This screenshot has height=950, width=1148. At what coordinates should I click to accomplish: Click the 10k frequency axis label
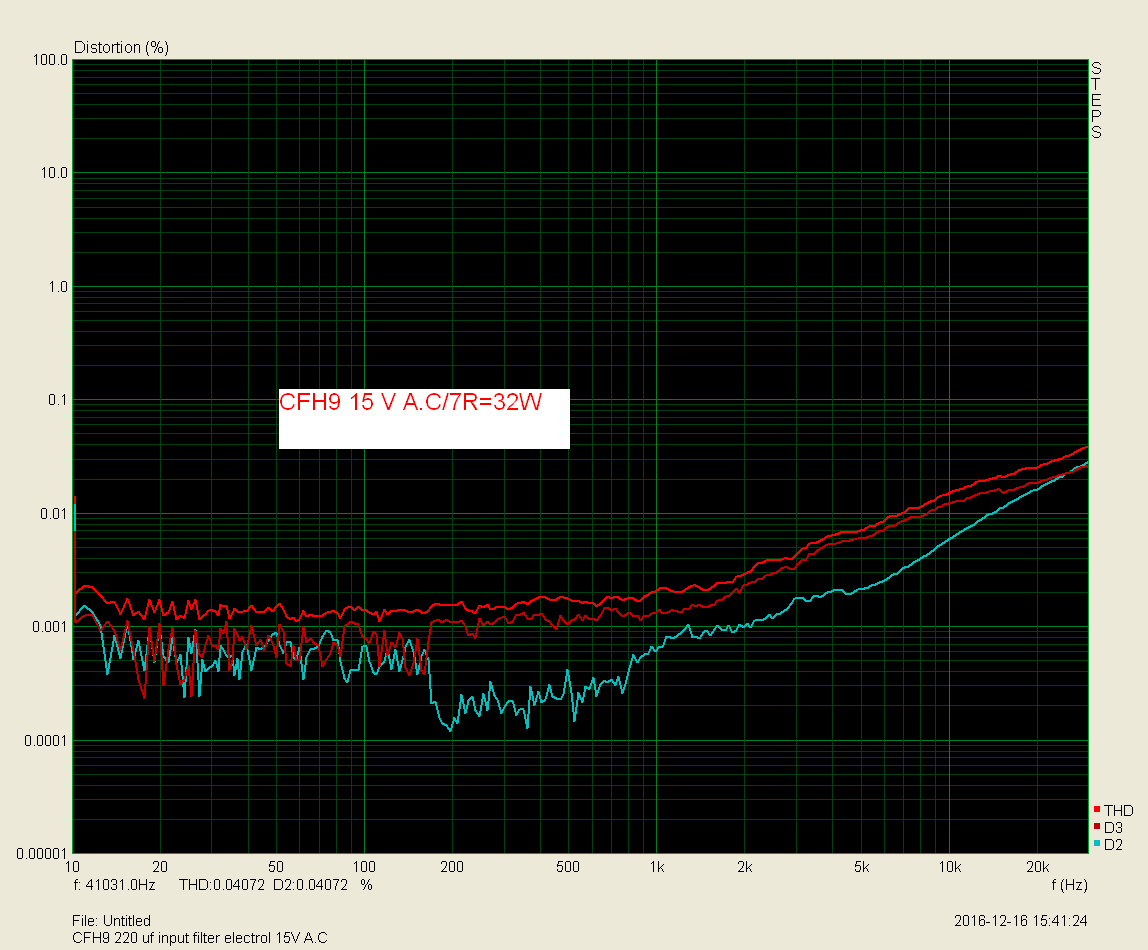(x=950, y=867)
